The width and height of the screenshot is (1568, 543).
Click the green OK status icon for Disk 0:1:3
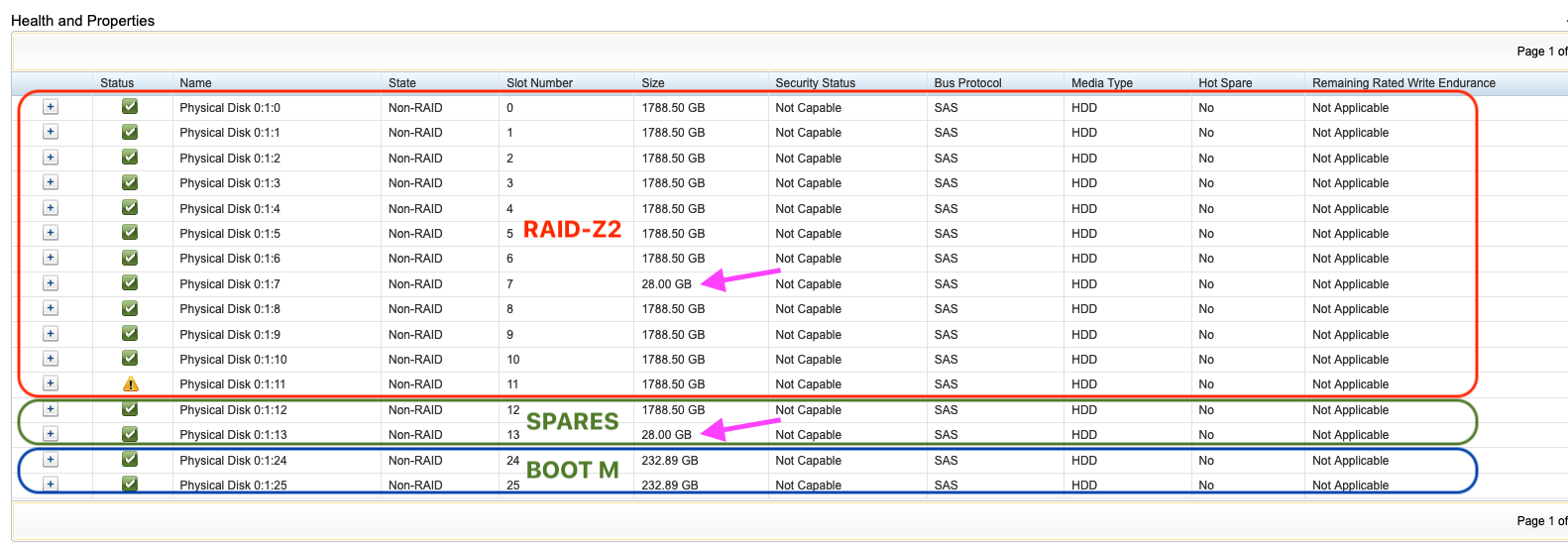(x=130, y=182)
